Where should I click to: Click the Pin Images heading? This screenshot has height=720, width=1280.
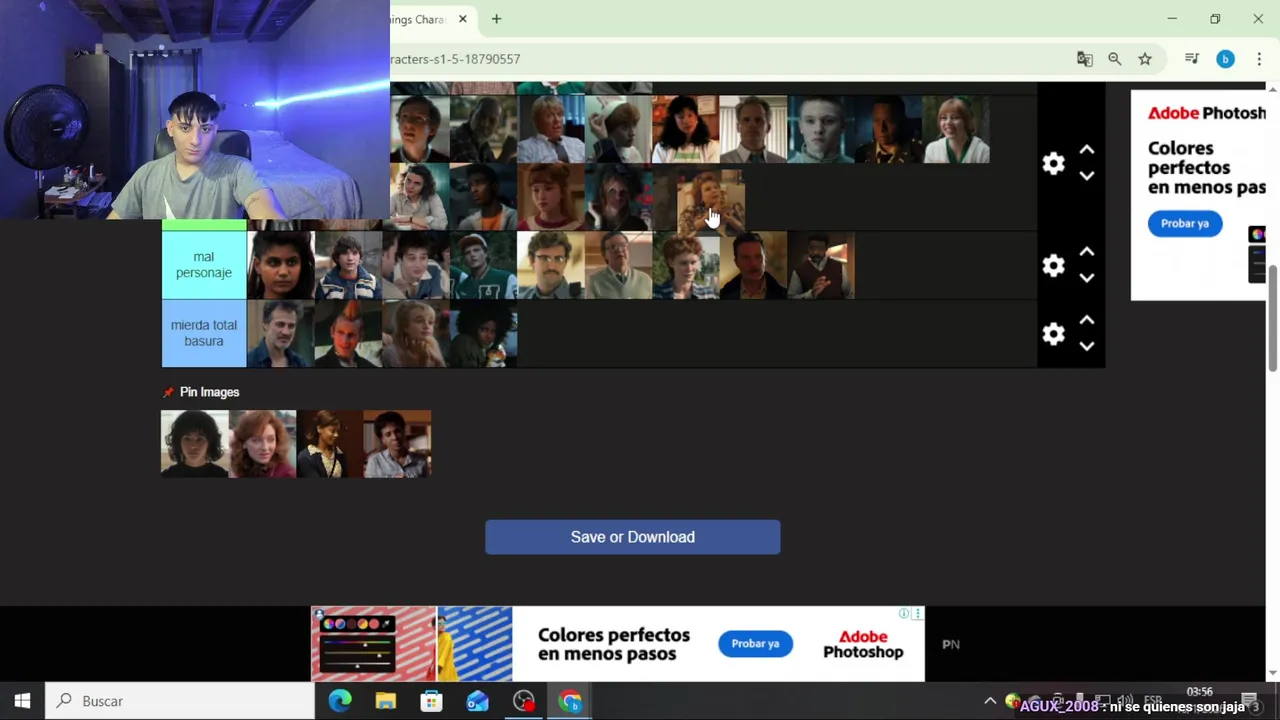pos(209,392)
